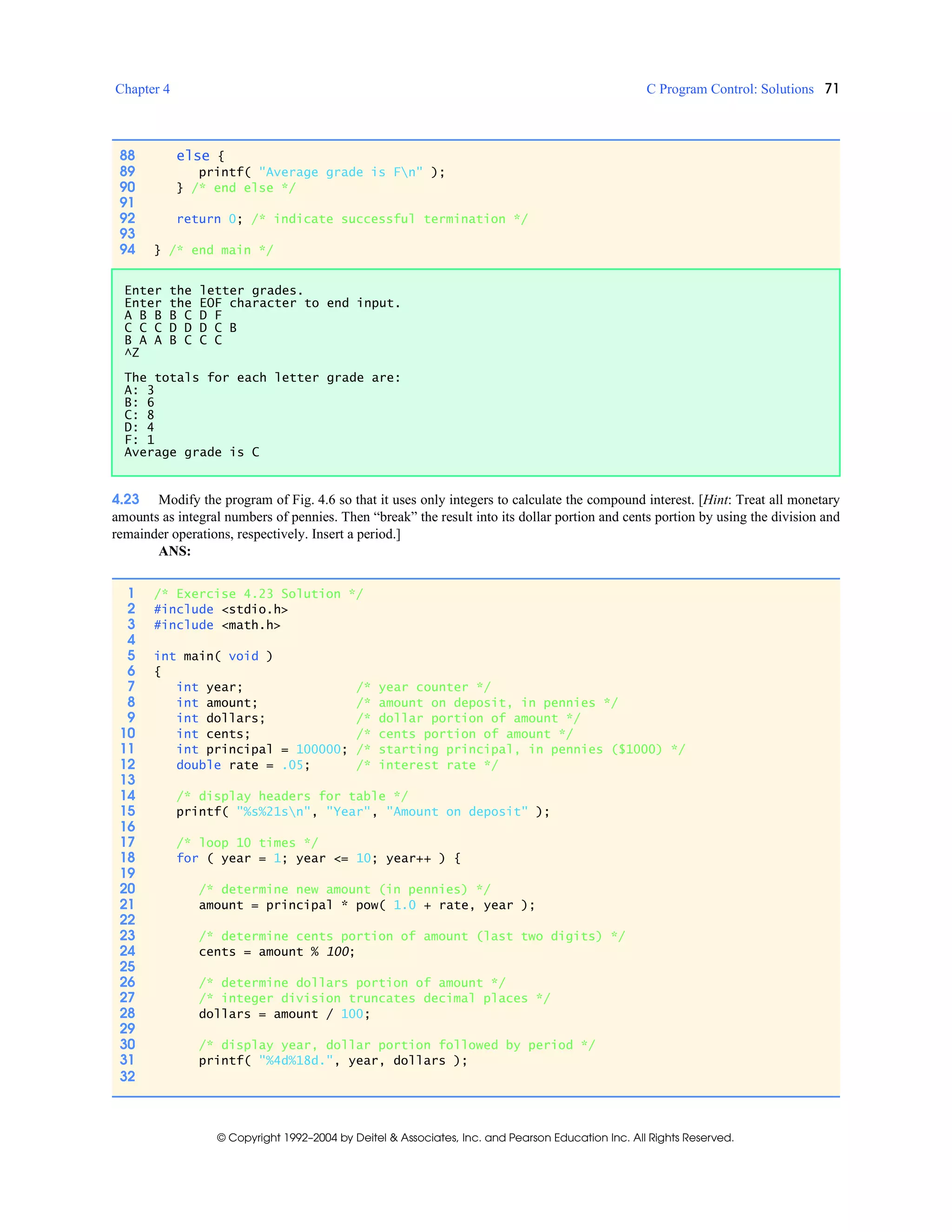Click the 'return 0;' statement
Viewport: 952px width, 1232px height.
[x=209, y=219]
